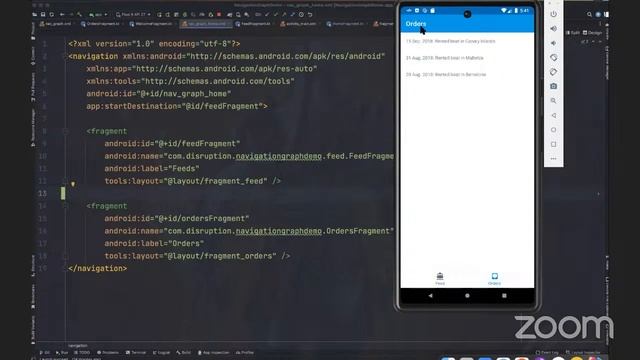640x360 pixels.
Task: Open the TODO tool window
Action: (x=82, y=353)
